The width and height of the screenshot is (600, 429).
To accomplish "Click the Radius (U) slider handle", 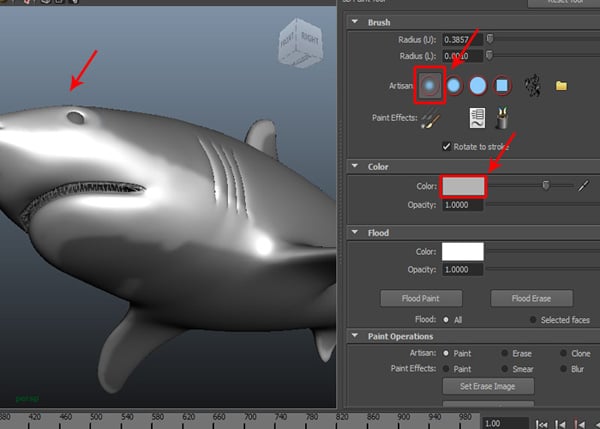I will coord(490,39).
